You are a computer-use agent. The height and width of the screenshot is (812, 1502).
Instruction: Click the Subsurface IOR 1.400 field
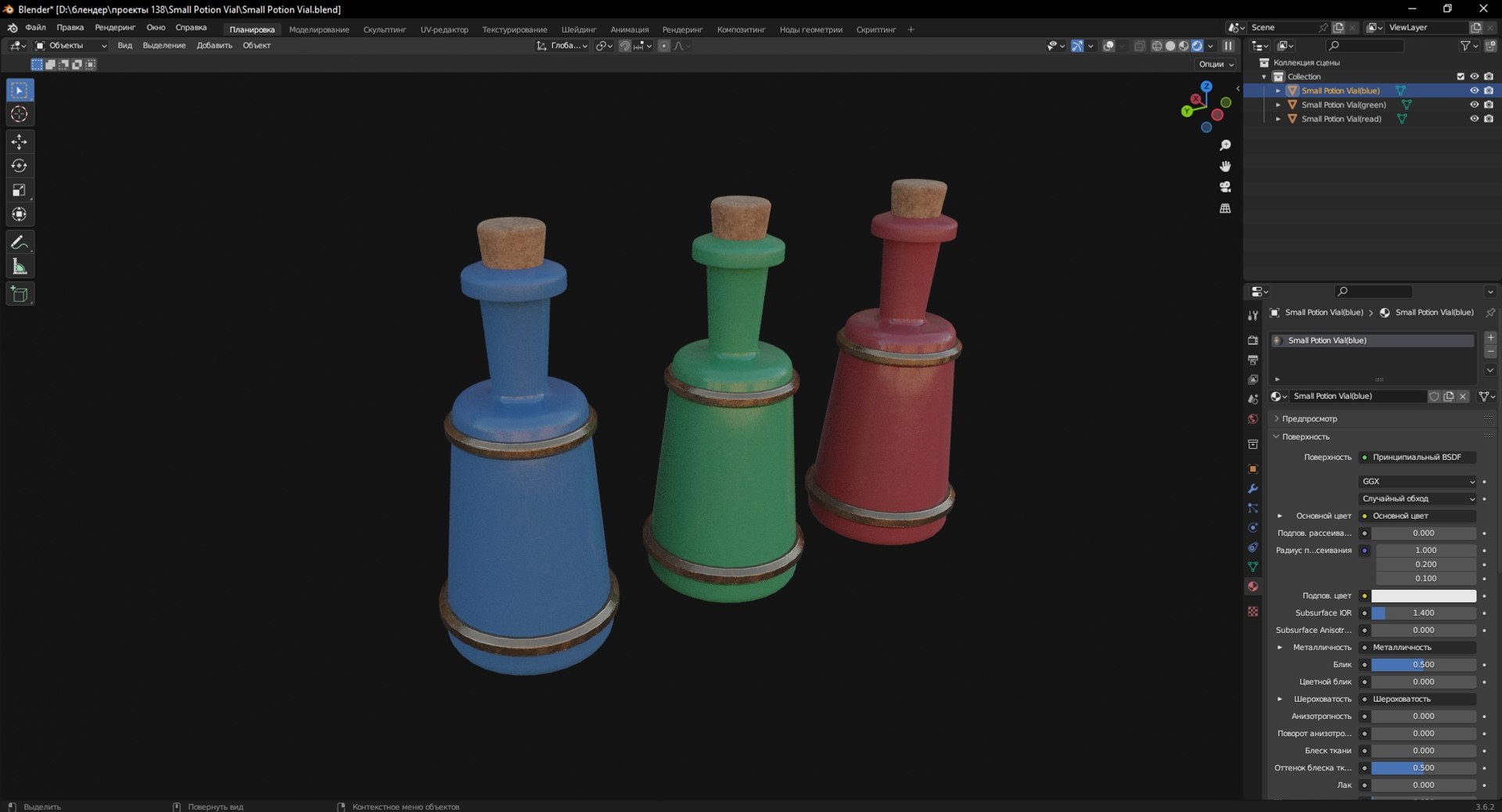tap(1424, 613)
